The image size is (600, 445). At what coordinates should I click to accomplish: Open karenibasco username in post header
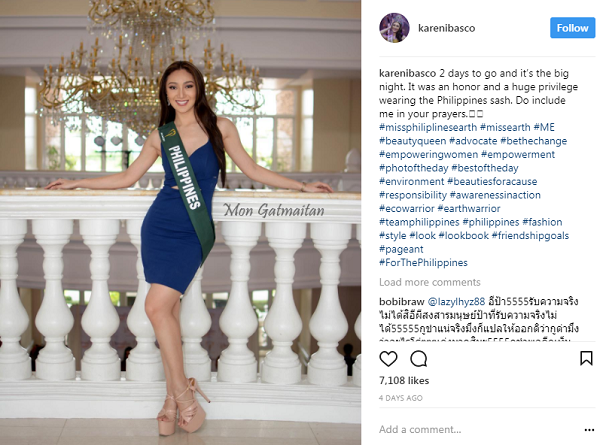point(447,28)
